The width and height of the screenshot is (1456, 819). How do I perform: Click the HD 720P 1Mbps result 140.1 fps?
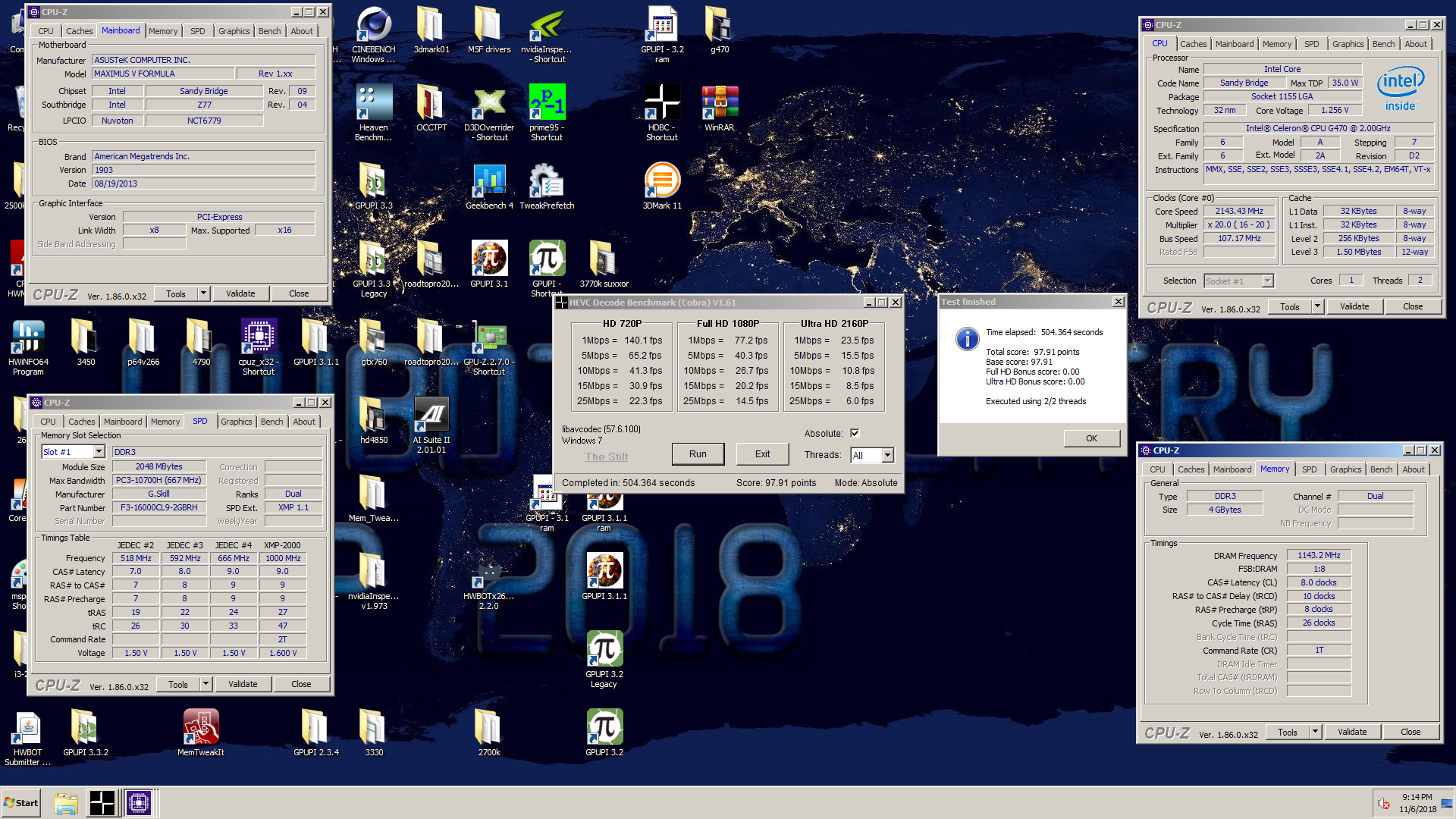pos(643,340)
